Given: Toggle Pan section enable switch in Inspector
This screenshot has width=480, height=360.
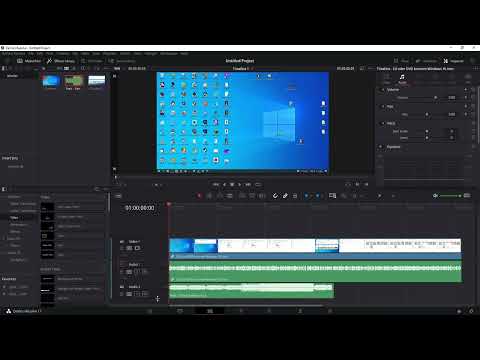Looking at the screenshot, I should [382, 106].
